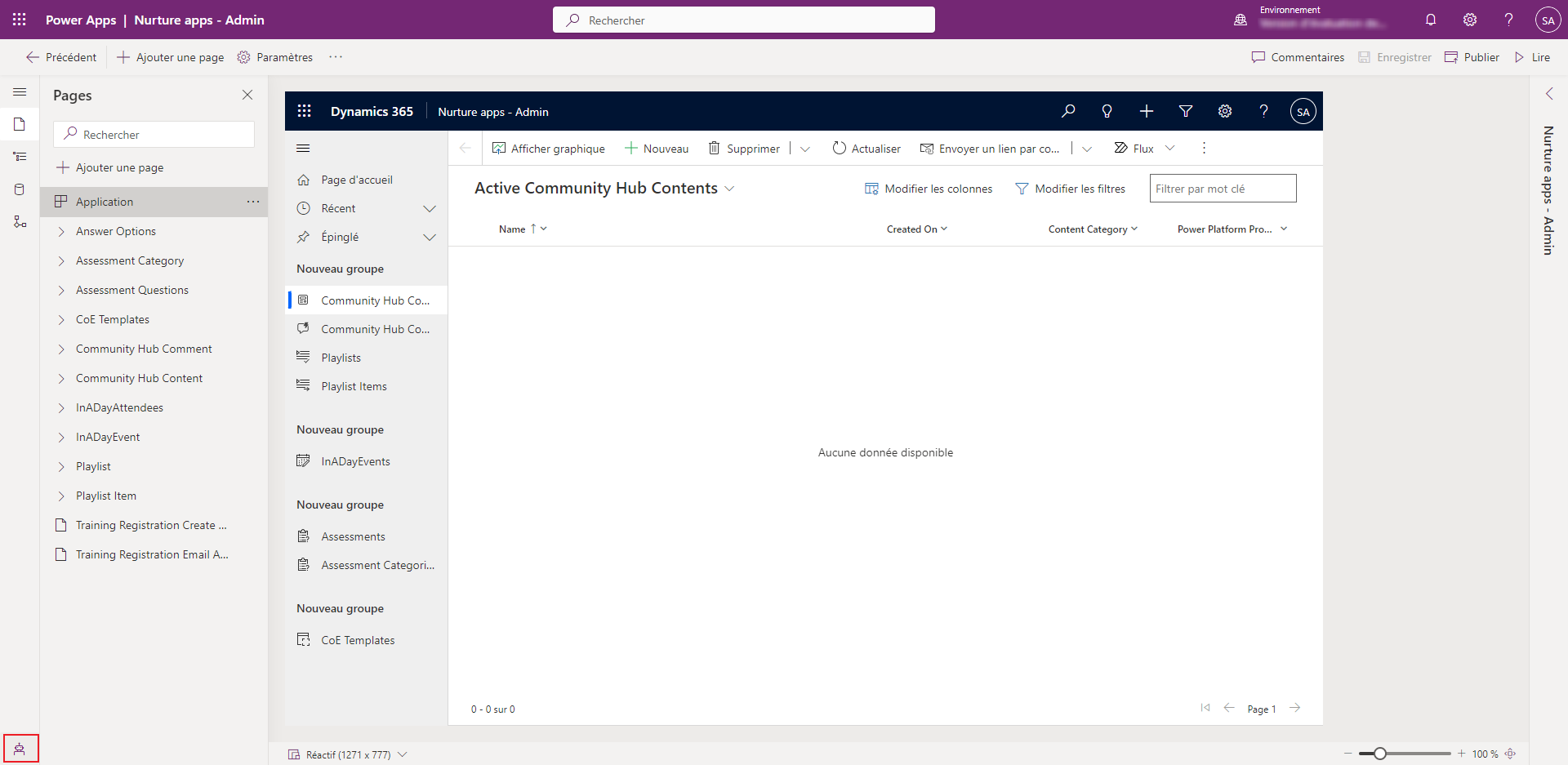Open the Commentaires pane
Screen dimensions: 1568x765
coord(1298,57)
